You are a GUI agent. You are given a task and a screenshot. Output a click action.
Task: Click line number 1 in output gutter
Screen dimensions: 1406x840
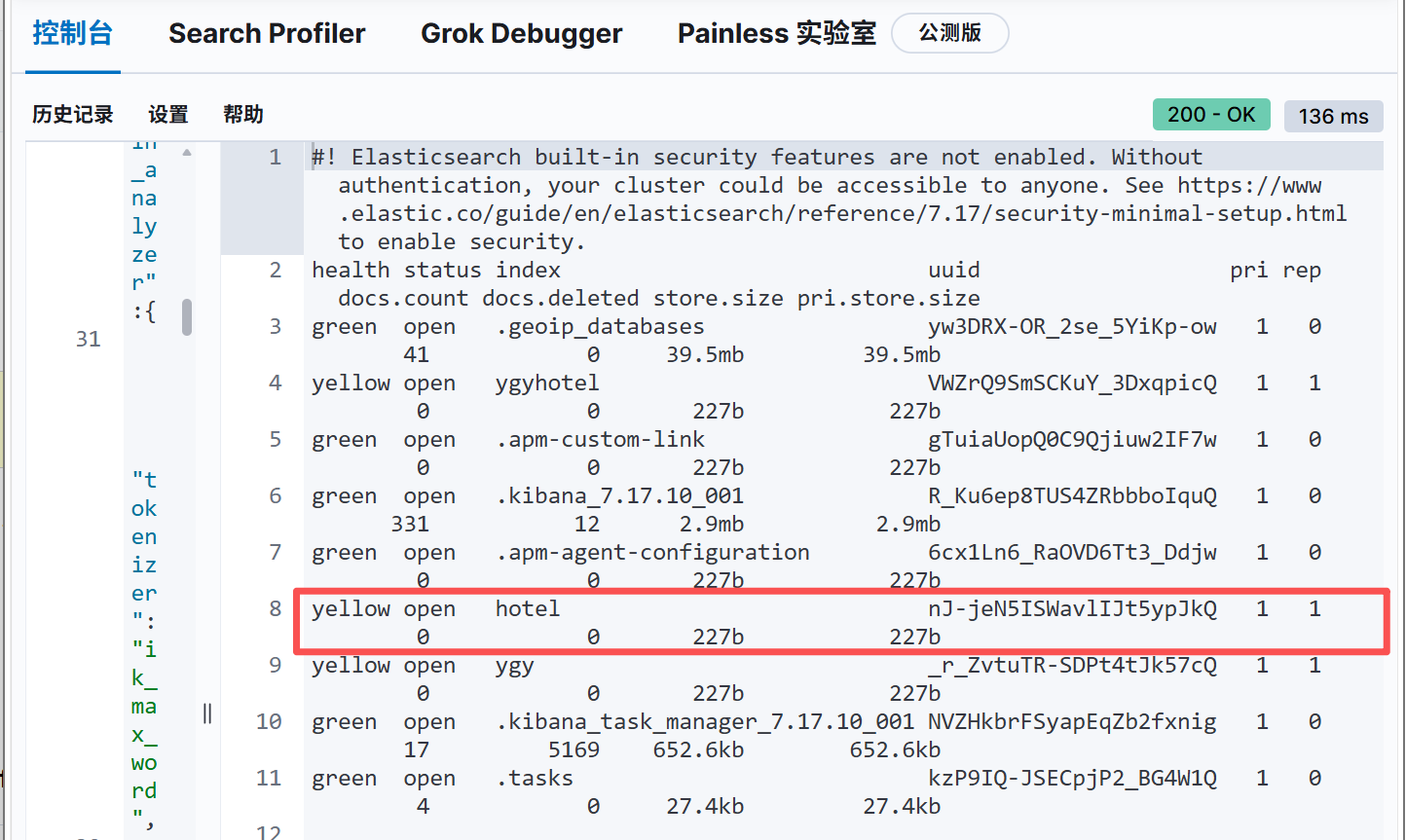tap(276, 157)
